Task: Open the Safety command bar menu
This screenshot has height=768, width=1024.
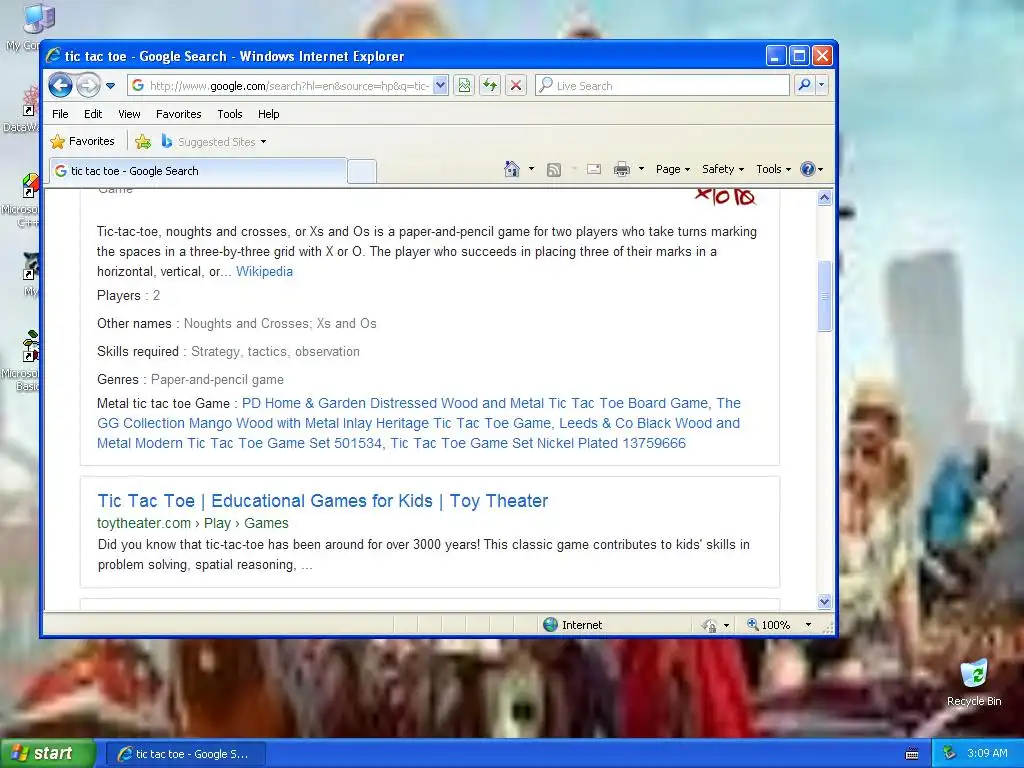Action: pos(722,169)
